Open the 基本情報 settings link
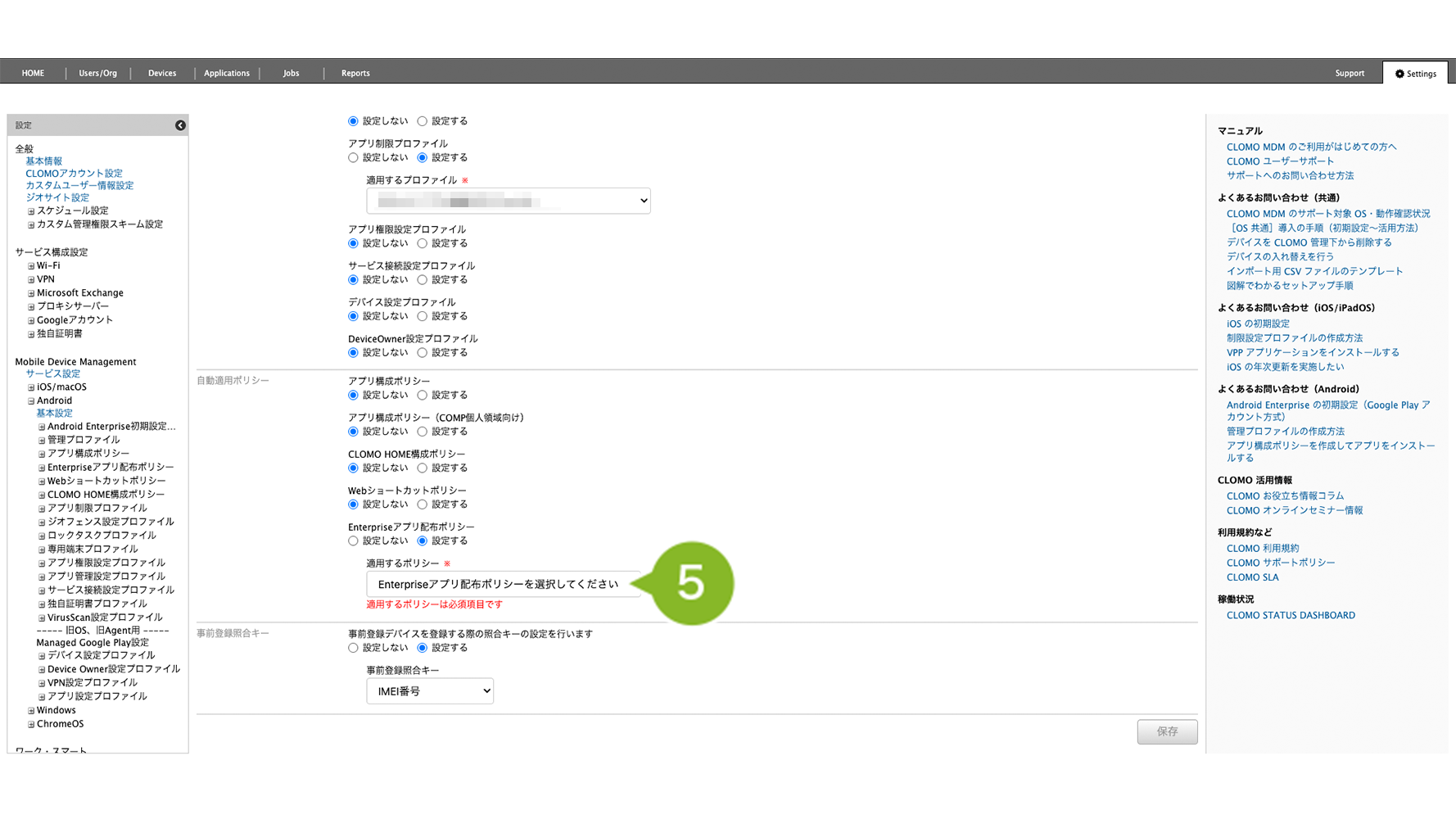This screenshot has width=1456, height=819. [43, 161]
